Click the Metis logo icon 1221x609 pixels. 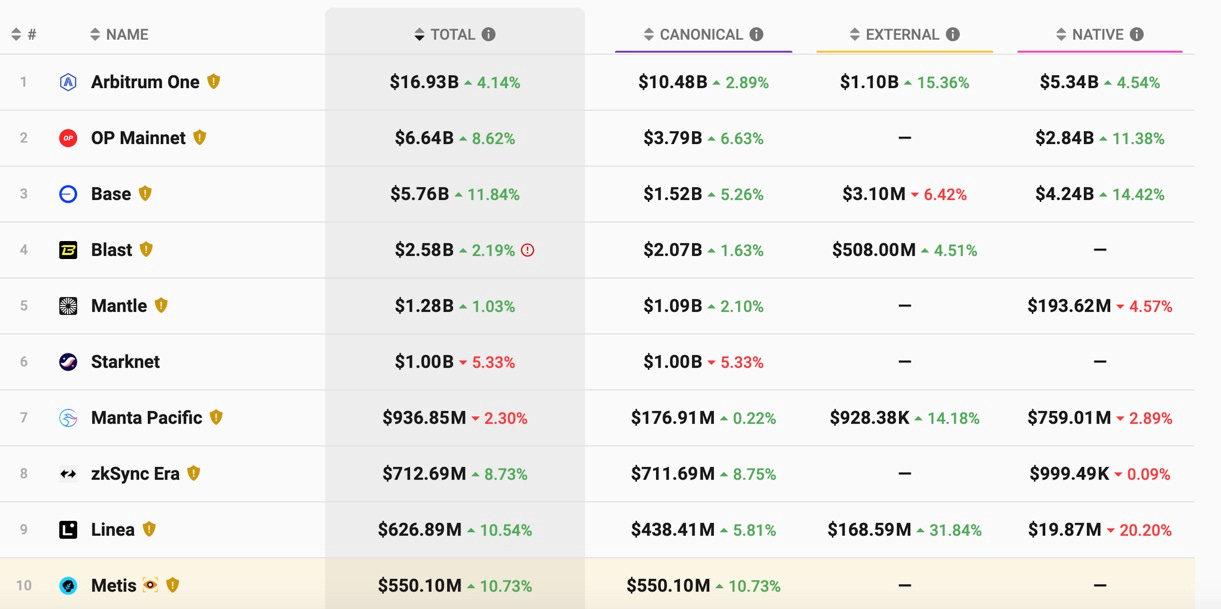(68, 586)
